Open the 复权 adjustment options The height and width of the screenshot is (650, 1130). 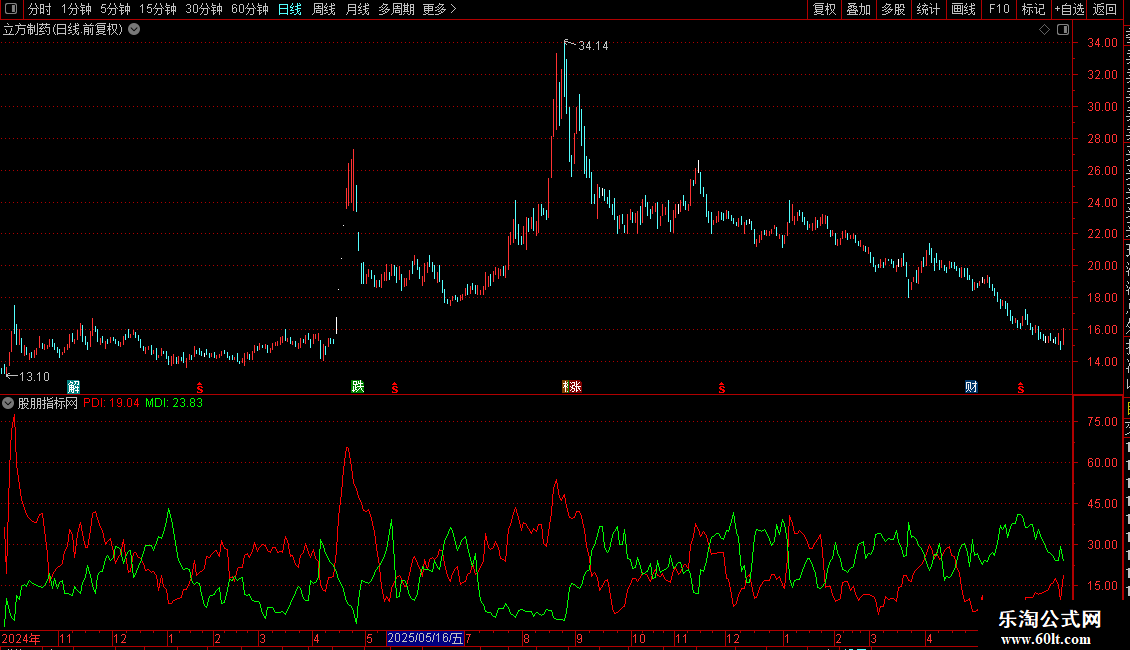tap(824, 9)
